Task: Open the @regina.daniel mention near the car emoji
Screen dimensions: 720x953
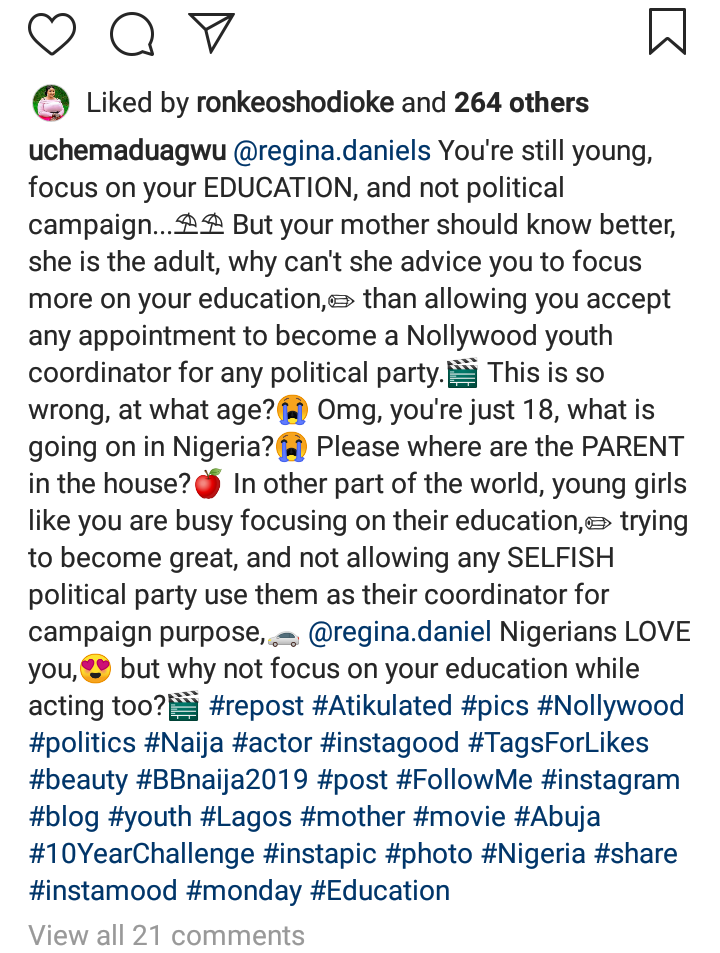Action: (x=399, y=632)
